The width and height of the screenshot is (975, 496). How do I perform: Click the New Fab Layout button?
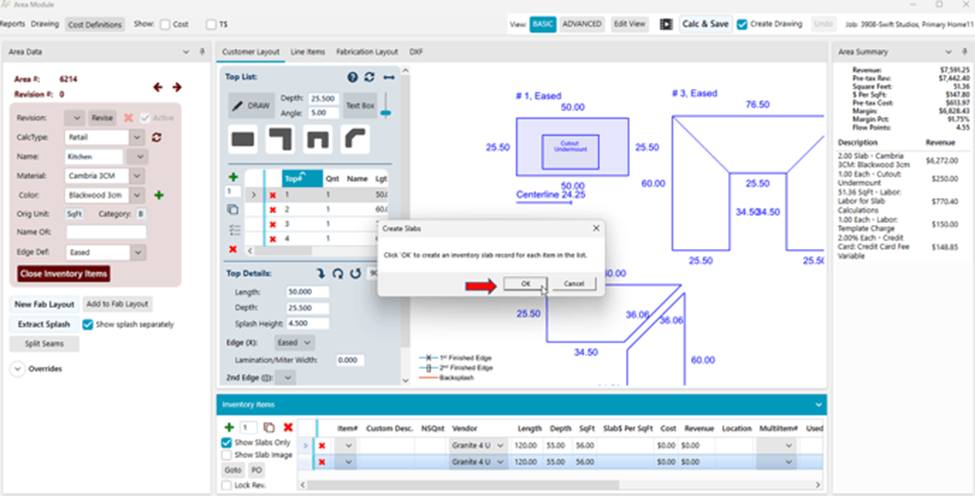[44, 305]
